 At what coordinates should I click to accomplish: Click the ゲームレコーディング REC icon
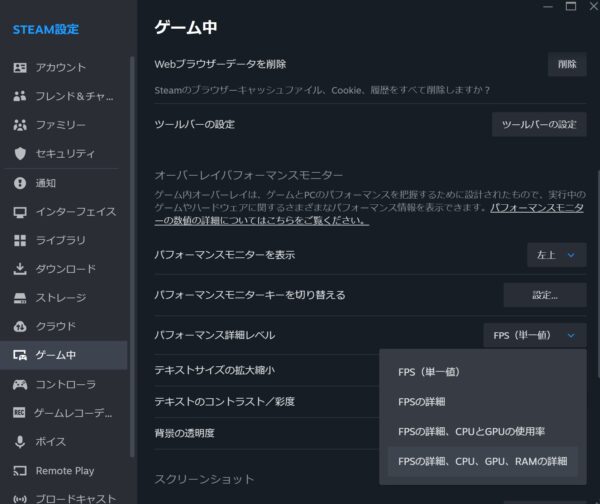coord(19,413)
